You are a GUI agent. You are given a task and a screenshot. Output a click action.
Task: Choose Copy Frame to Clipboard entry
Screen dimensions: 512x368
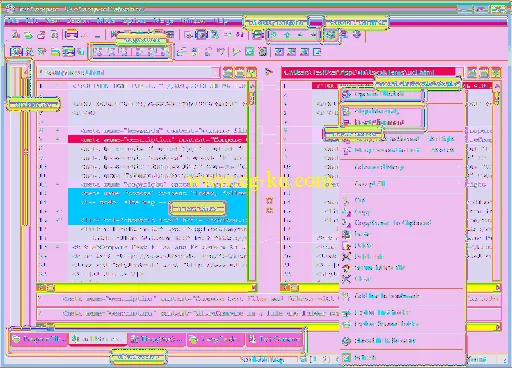402,223
